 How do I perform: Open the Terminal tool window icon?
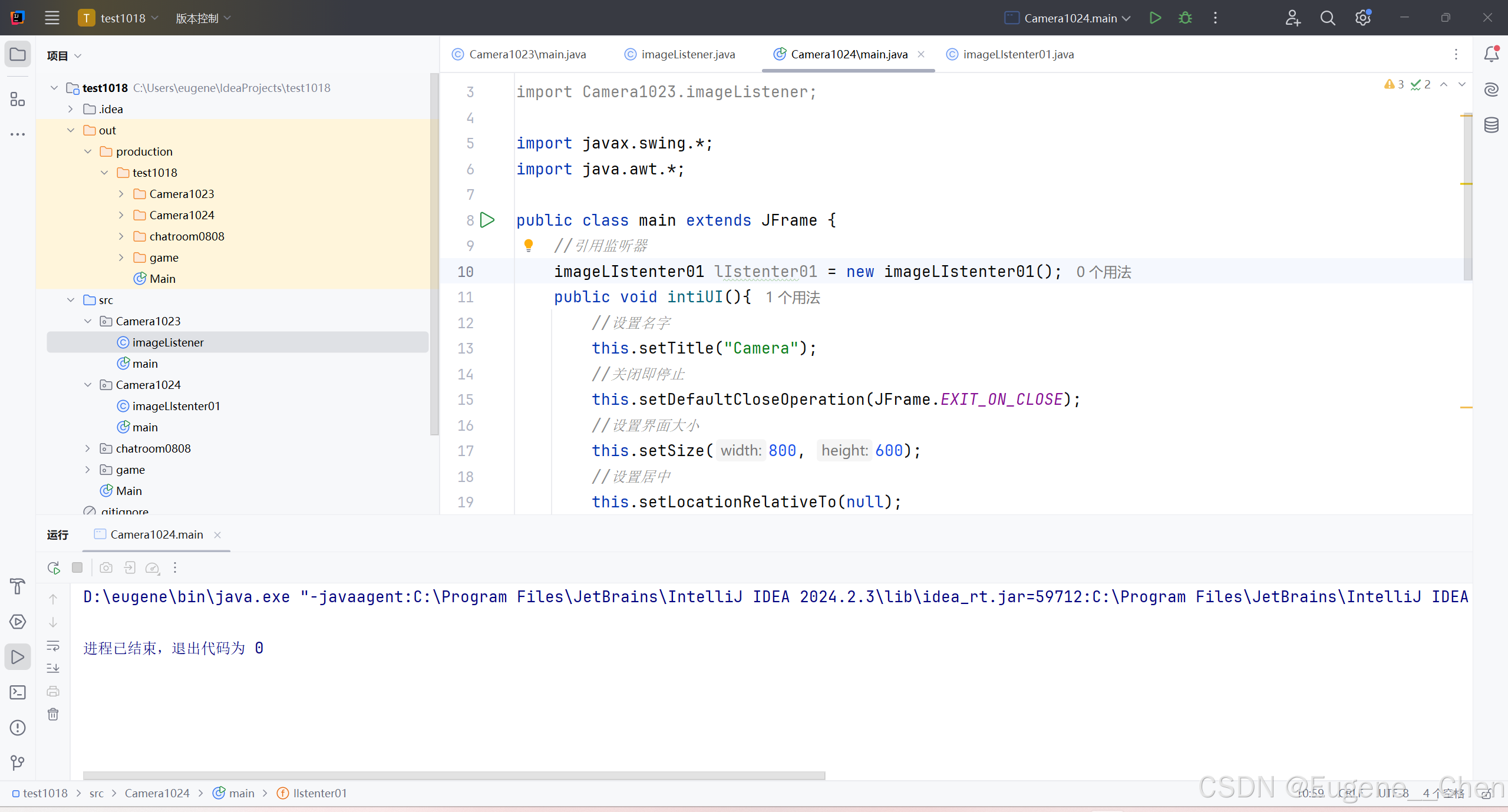tap(18, 692)
